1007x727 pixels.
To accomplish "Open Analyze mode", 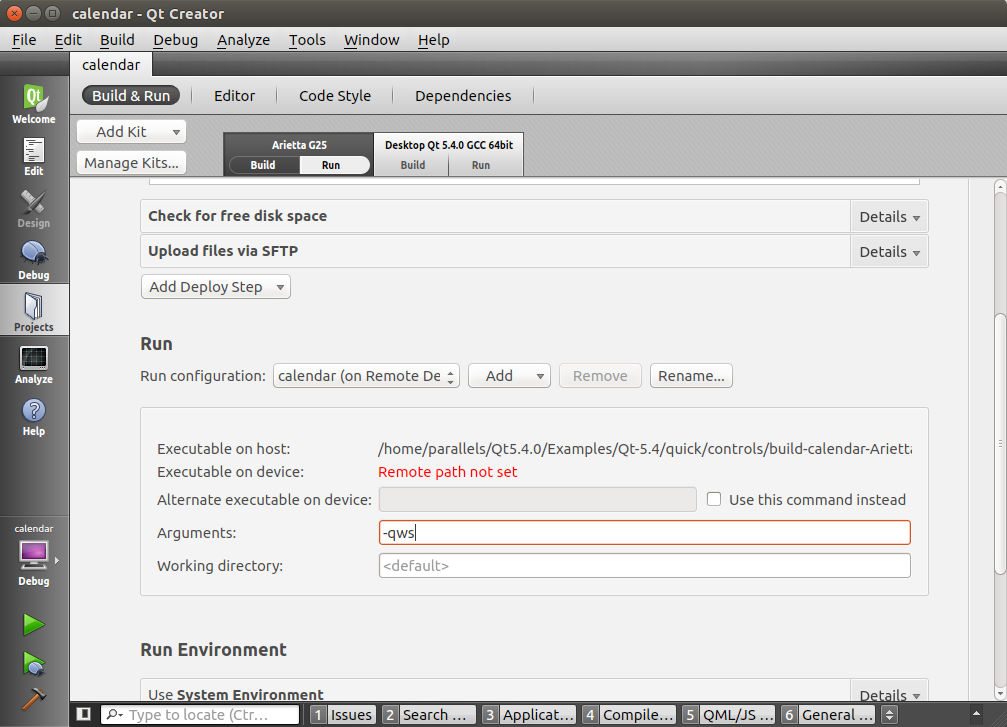I will pyautogui.click(x=34, y=365).
